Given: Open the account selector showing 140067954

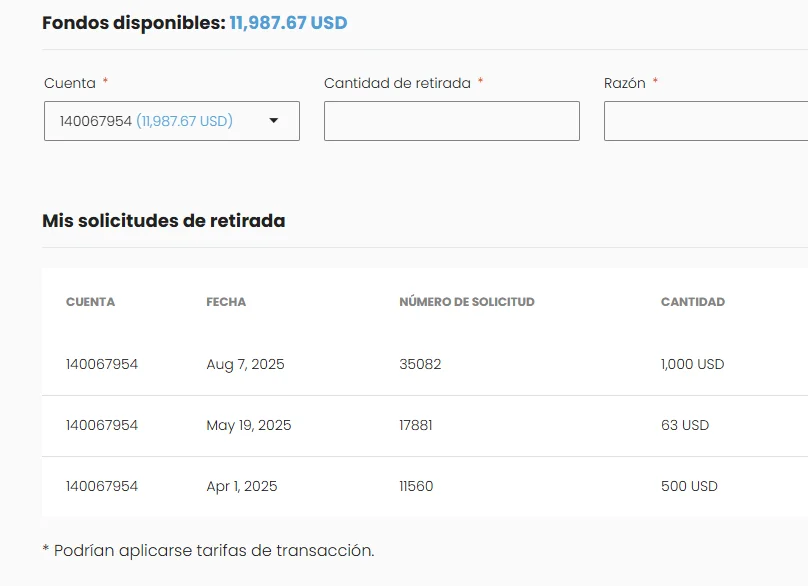Looking at the screenshot, I should [x=160, y=121].
